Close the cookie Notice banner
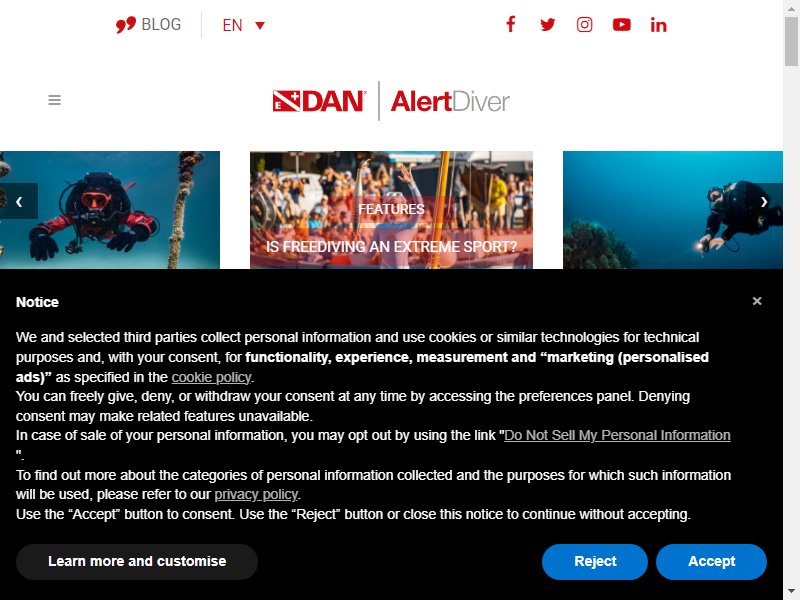This screenshot has width=800, height=600. (757, 301)
